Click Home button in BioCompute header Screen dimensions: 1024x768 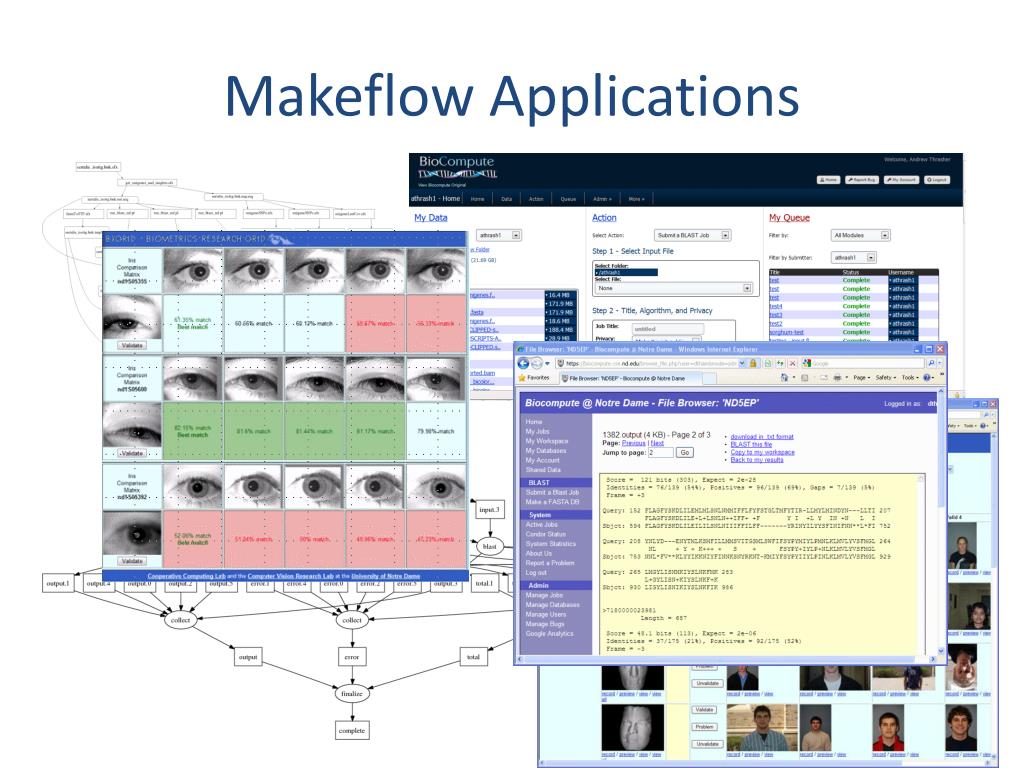pyautogui.click(x=829, y=180)
